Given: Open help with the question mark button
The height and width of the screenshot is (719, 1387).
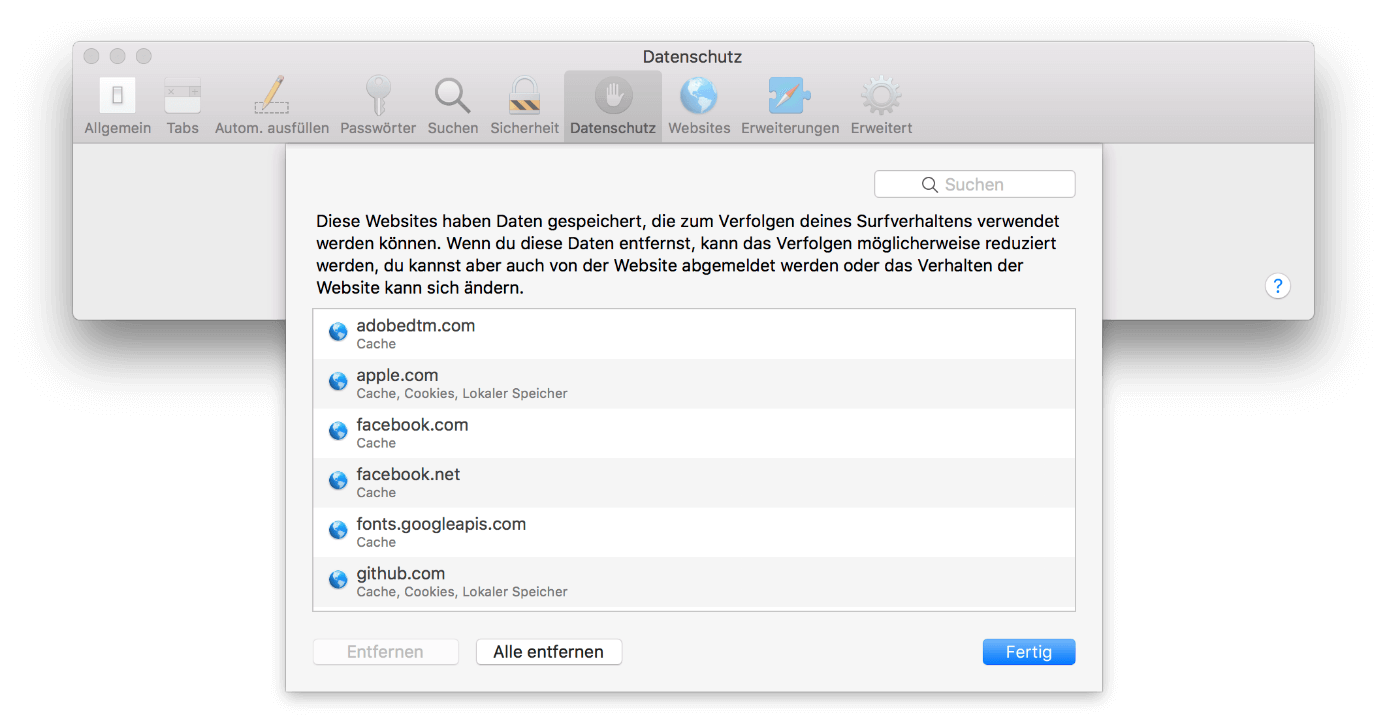Looking at the screenshot, I should click(x=1277, y=286).
